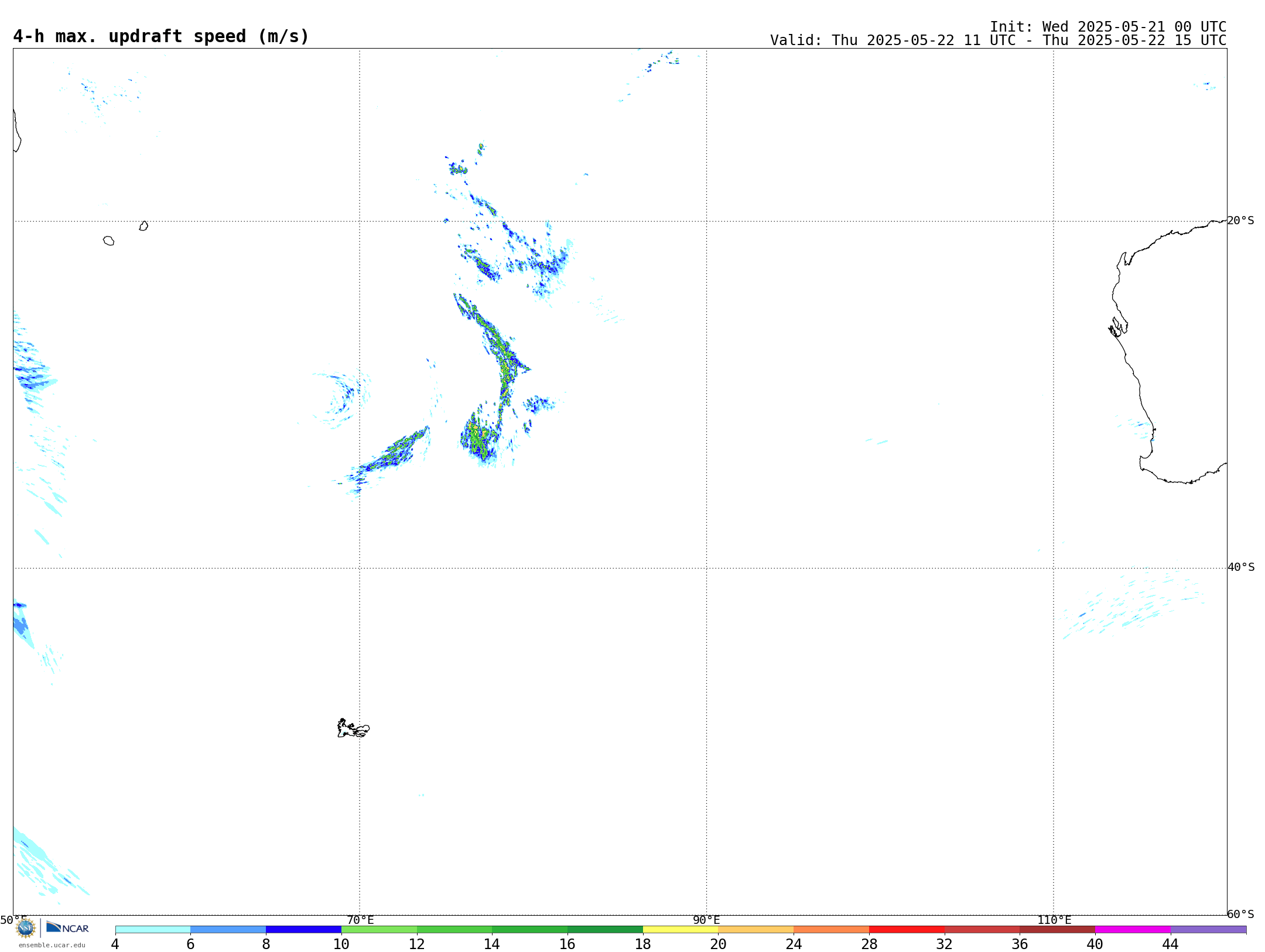Click the magenta 40-44 m/s swatch
The width and height of the screenshot is (1265, 952).
pos(1133,930)
